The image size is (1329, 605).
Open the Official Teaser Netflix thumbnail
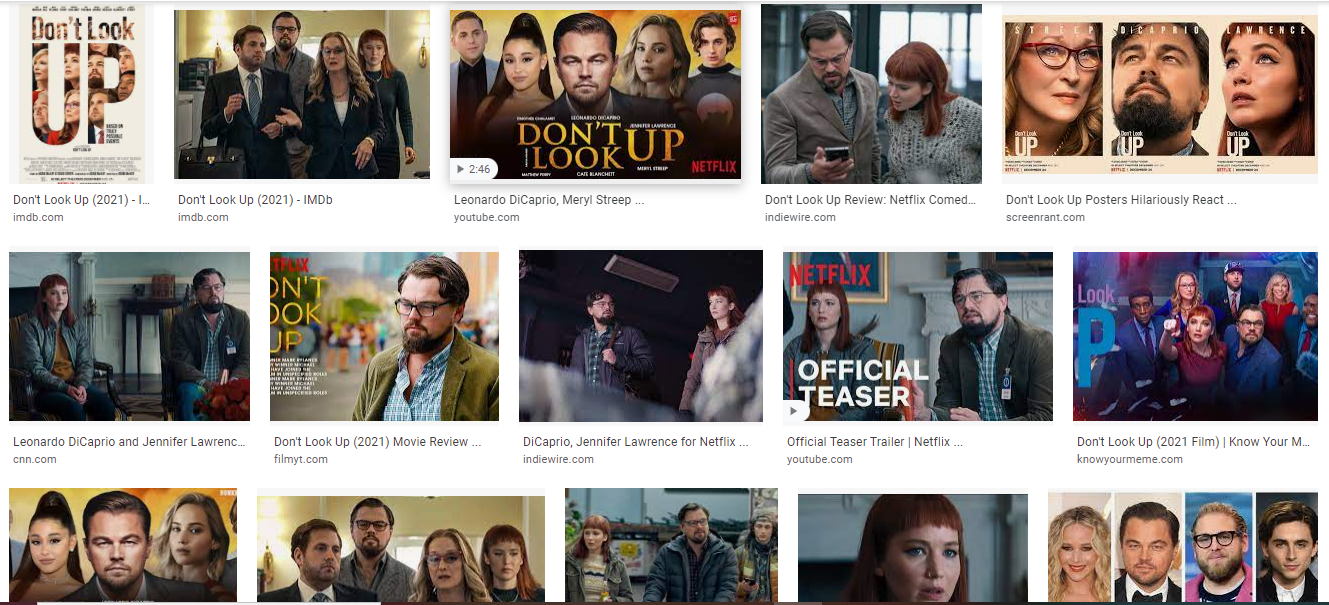(918, 336)
